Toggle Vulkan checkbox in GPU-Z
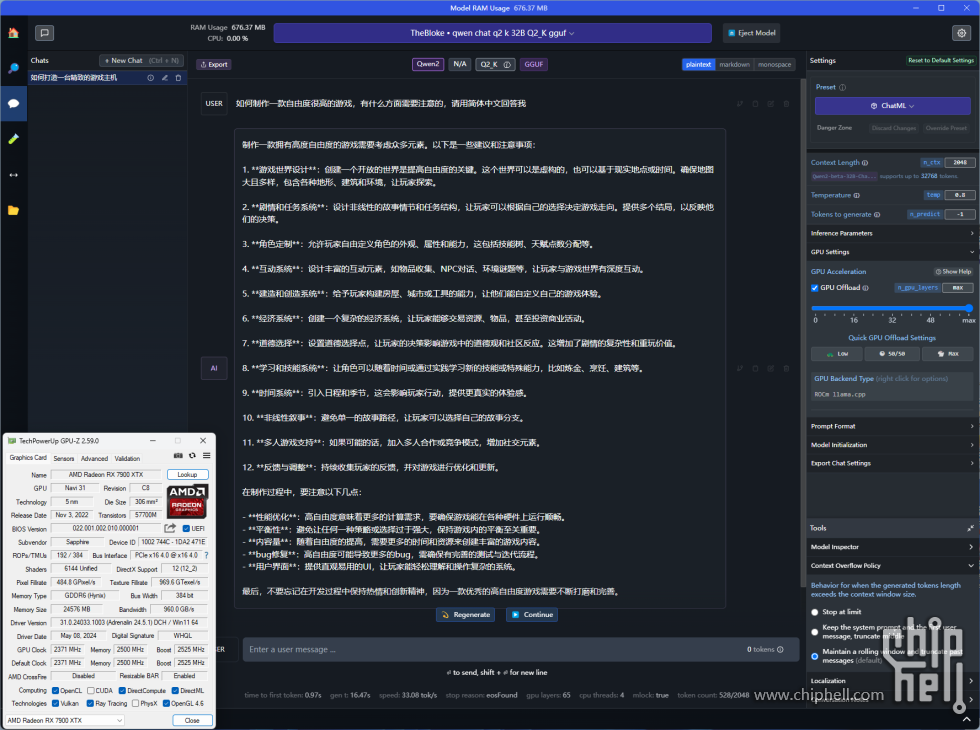 [55, 703]
